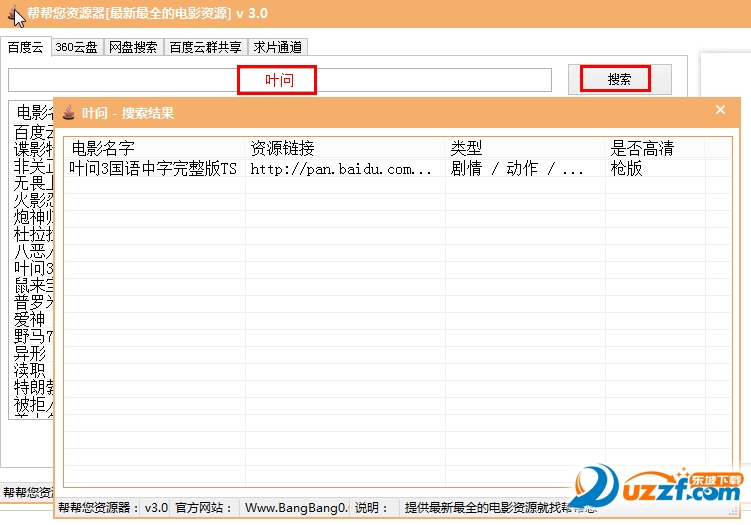Viewport: 751px width, 525px height.
Task: Click the 是否高清 column header
Action: (655, 148)
